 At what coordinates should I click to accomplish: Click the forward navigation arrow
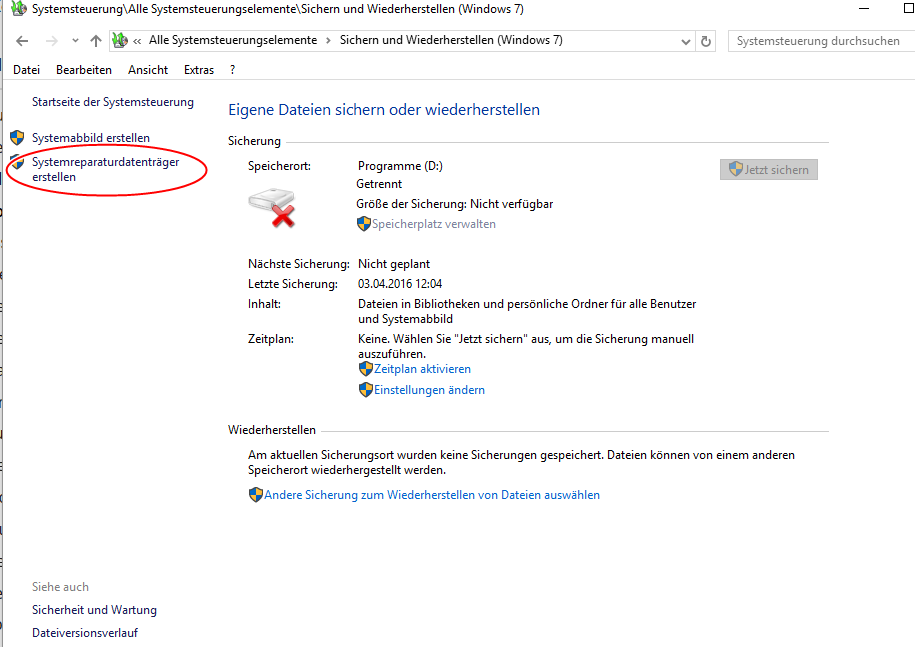pyautogui.click(x=52, y=41)
